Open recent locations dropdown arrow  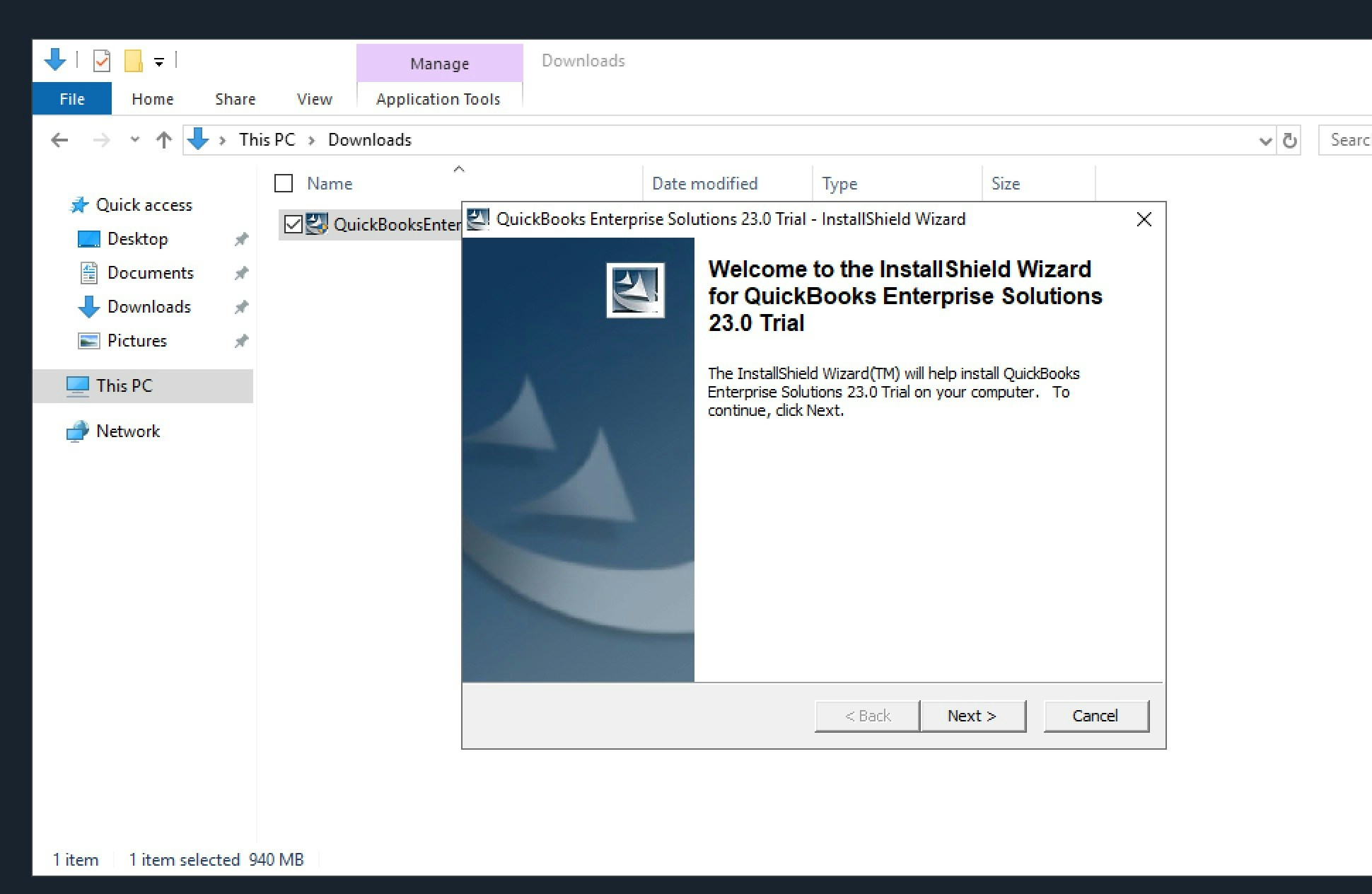click(x=134, y=140)
